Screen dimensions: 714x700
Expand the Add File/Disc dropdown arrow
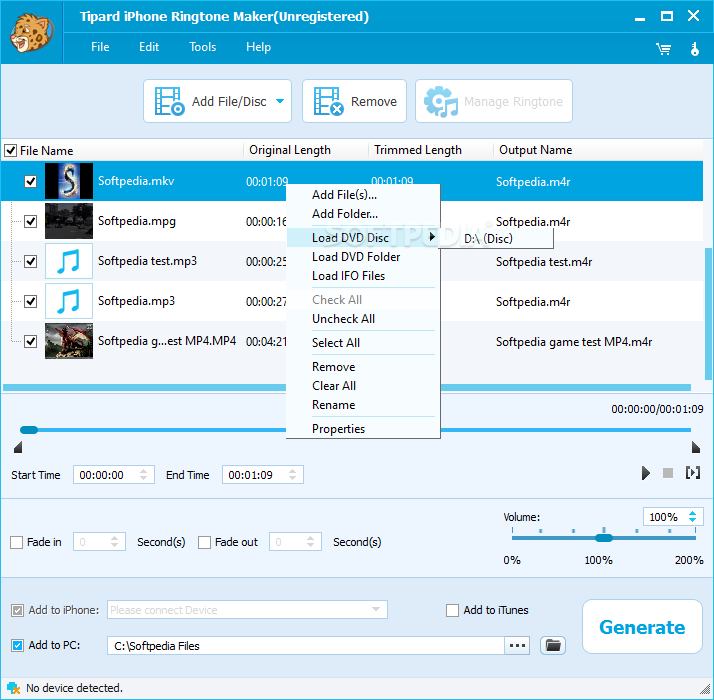pos(280,101)
